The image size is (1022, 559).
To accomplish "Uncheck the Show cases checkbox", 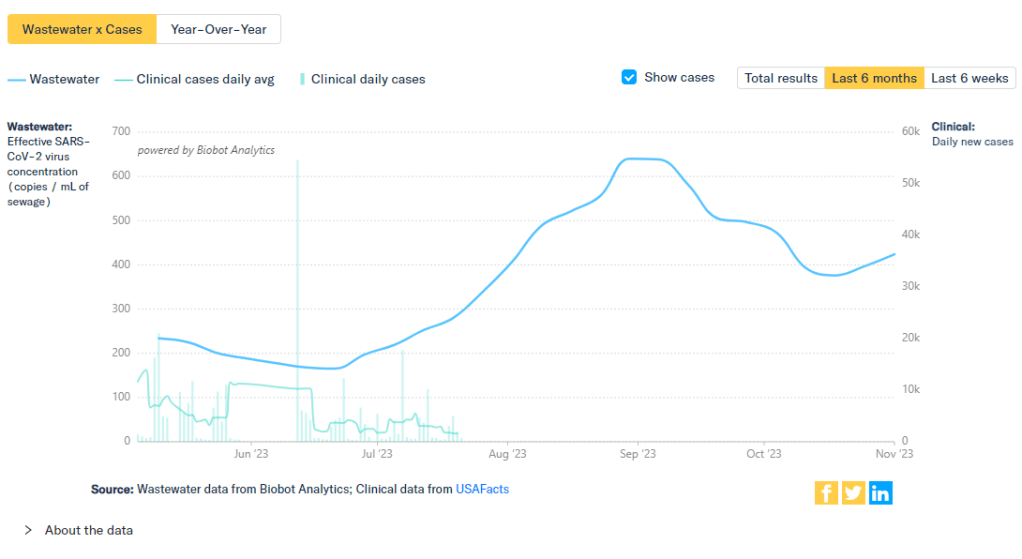I will point(629,77).
